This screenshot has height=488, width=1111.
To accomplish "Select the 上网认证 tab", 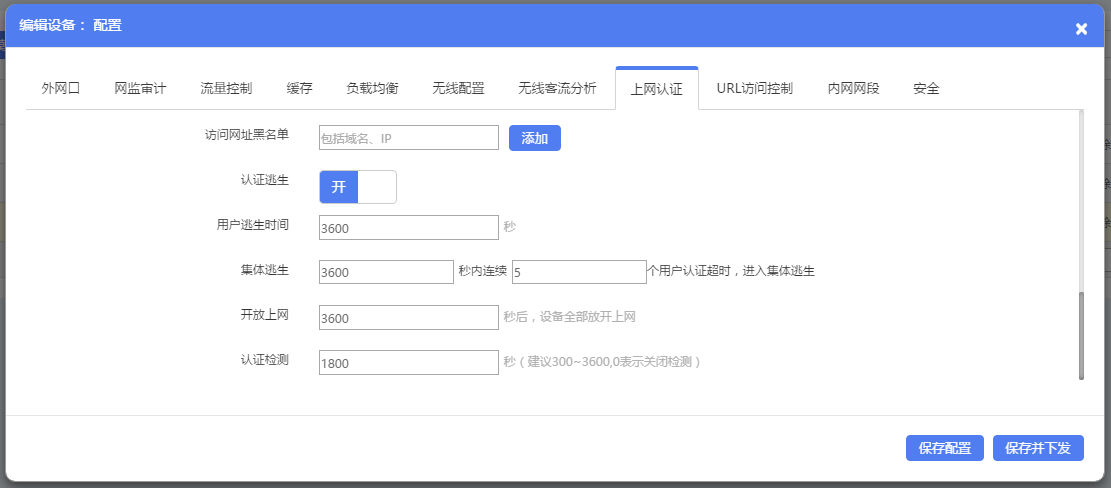I will 656,89.
